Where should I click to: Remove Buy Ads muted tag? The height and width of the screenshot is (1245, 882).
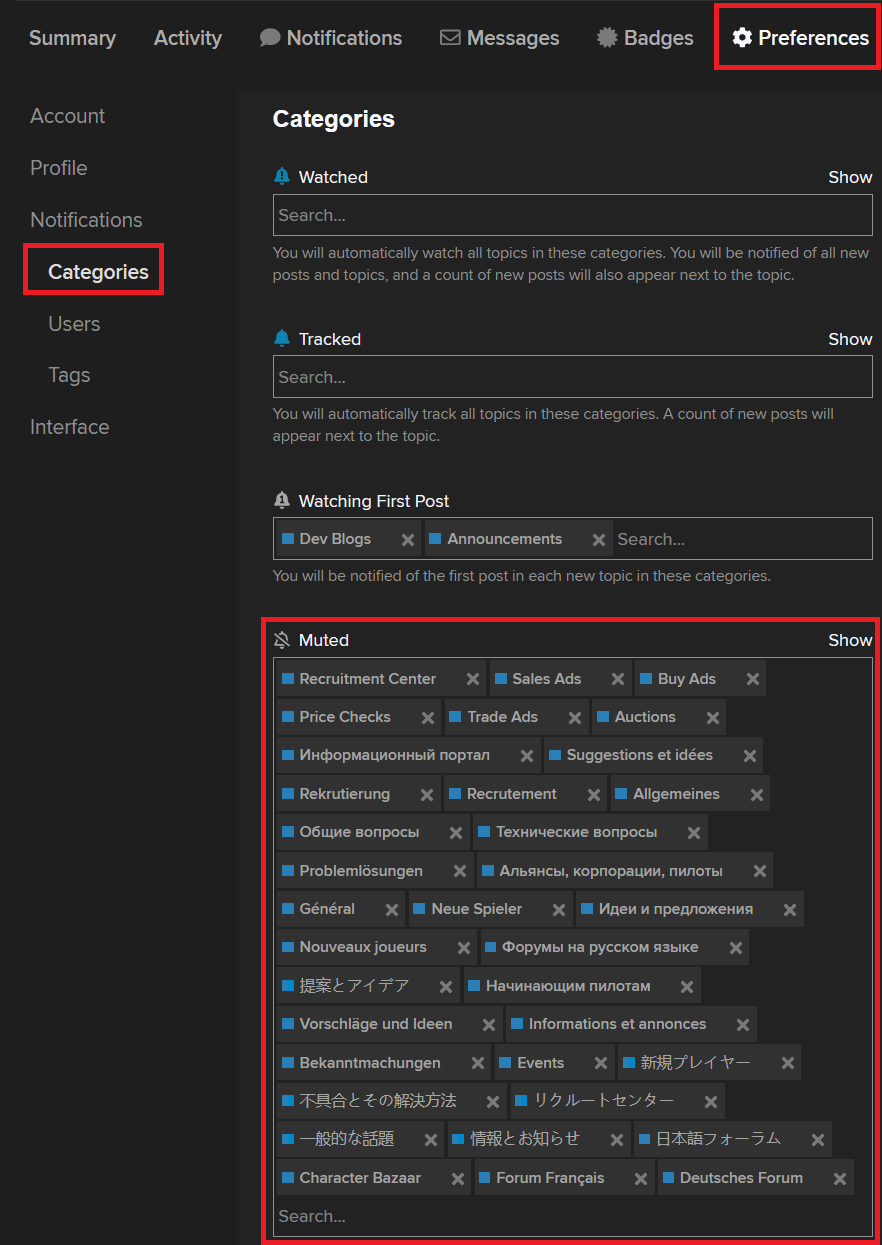[753, 679]
